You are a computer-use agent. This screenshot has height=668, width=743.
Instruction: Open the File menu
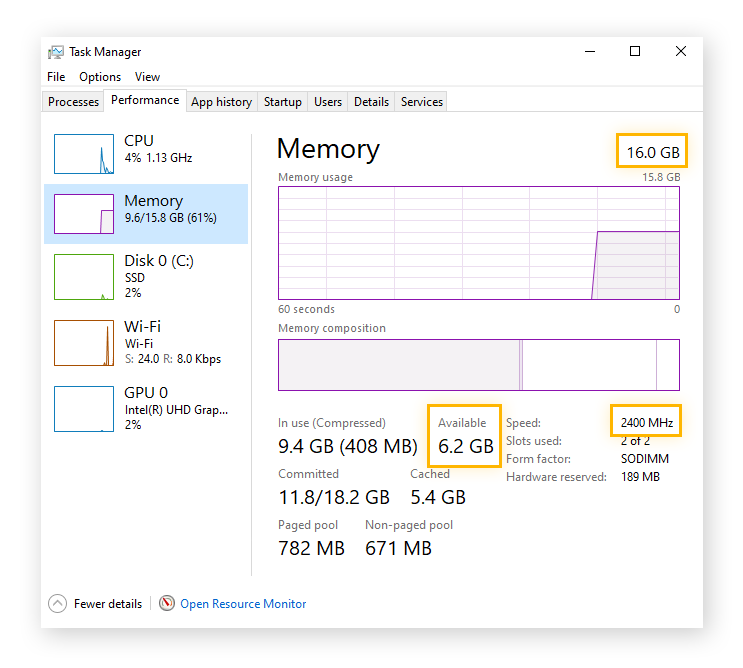(56, 77)
